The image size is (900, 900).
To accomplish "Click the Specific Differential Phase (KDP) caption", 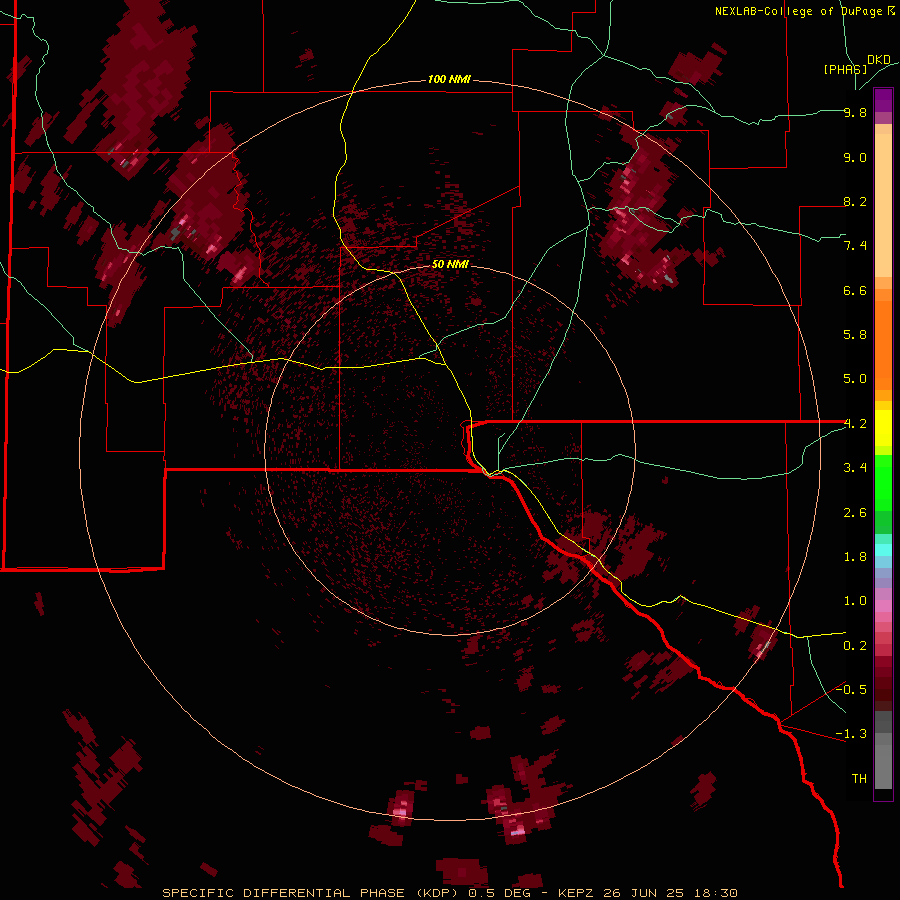I will point(312,893).
